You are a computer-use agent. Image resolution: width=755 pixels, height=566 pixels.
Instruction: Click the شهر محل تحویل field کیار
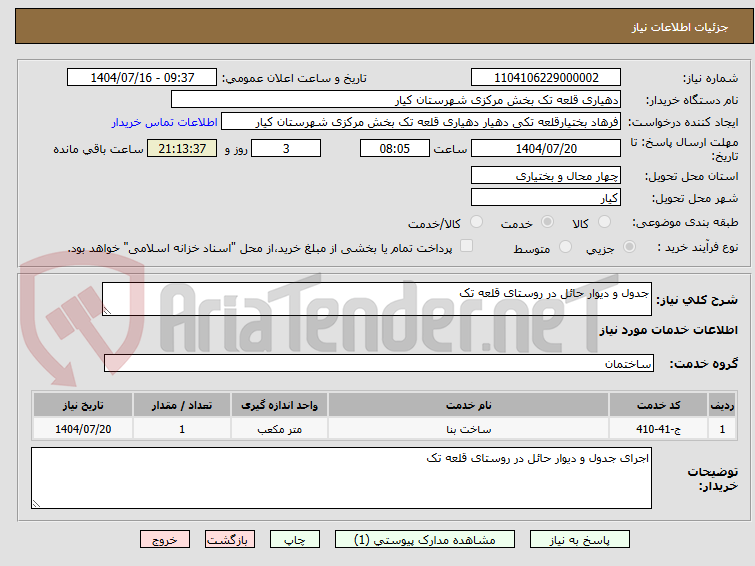[x=546, y=197]
